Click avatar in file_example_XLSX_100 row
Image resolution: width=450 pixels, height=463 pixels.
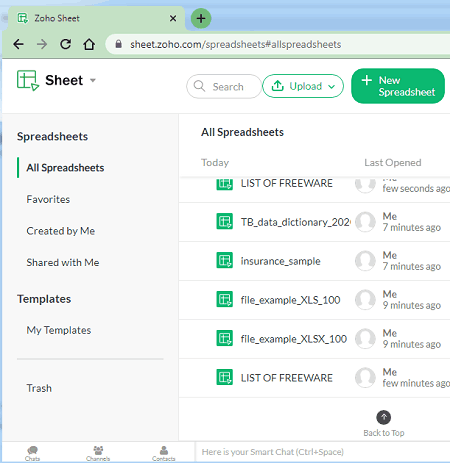click(365, 339)
